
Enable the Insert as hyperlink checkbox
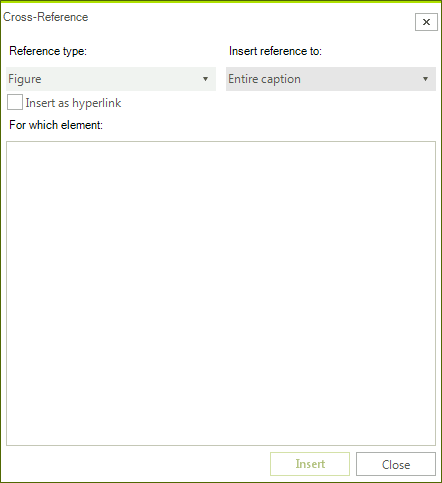tap(15, 102)
